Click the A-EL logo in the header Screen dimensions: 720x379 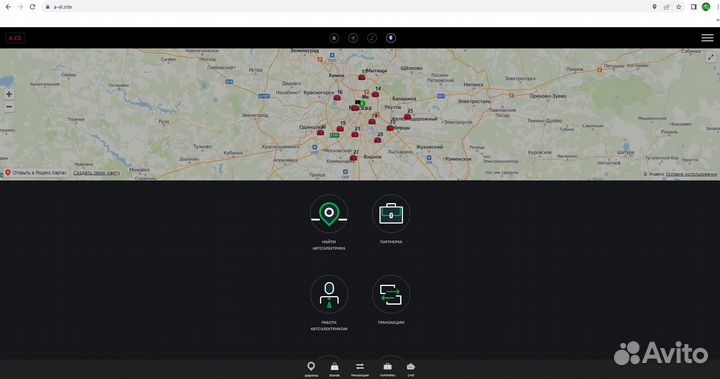click(x=15, y=38)
